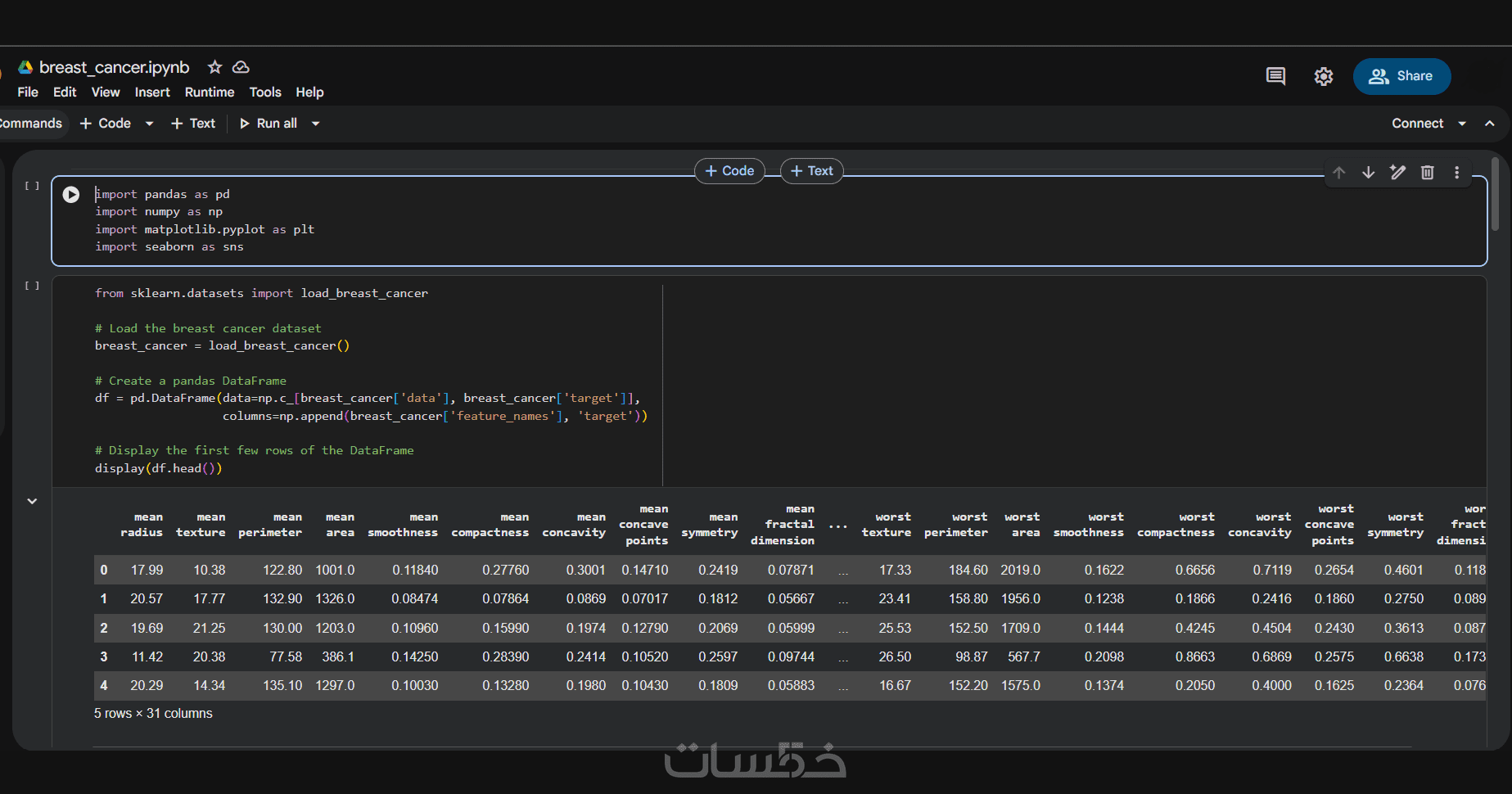
Task: Add a code cell from the top toolbar
Action: pyautogui.click(x=106, y=124)
